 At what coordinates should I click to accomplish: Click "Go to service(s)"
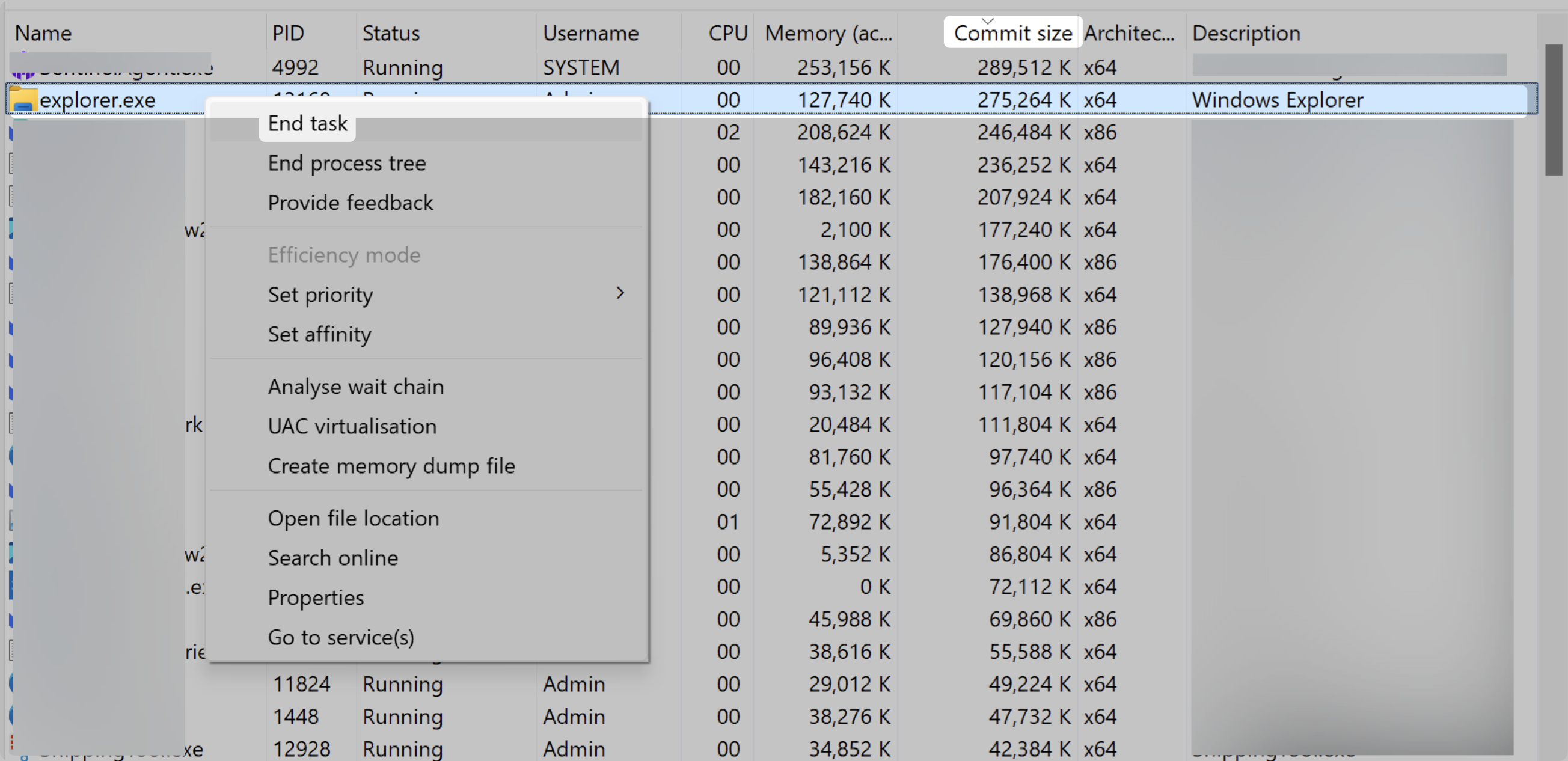(341, 637)
